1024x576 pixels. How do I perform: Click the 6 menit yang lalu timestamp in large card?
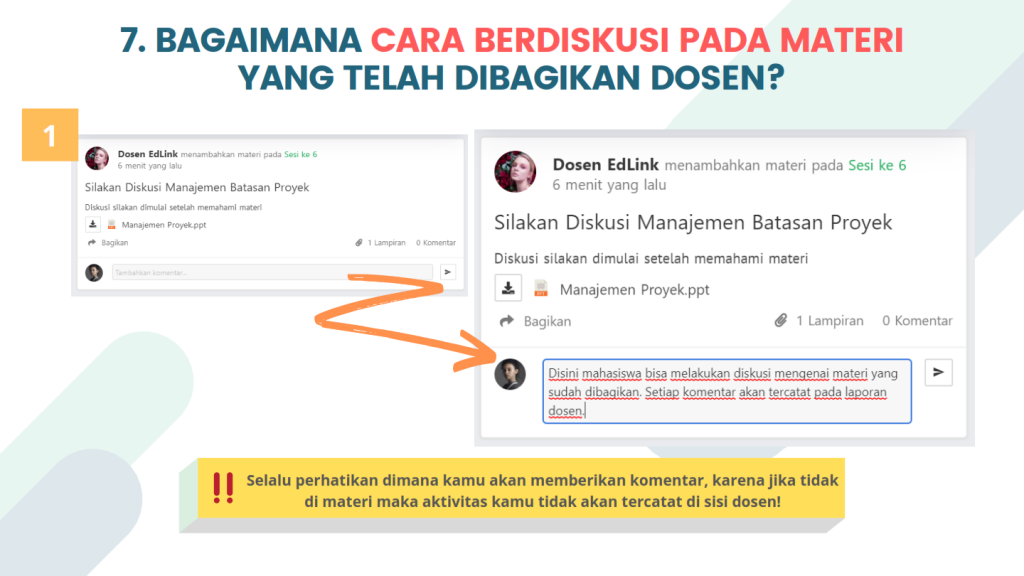pyautogui.click(x=609, y=185)
